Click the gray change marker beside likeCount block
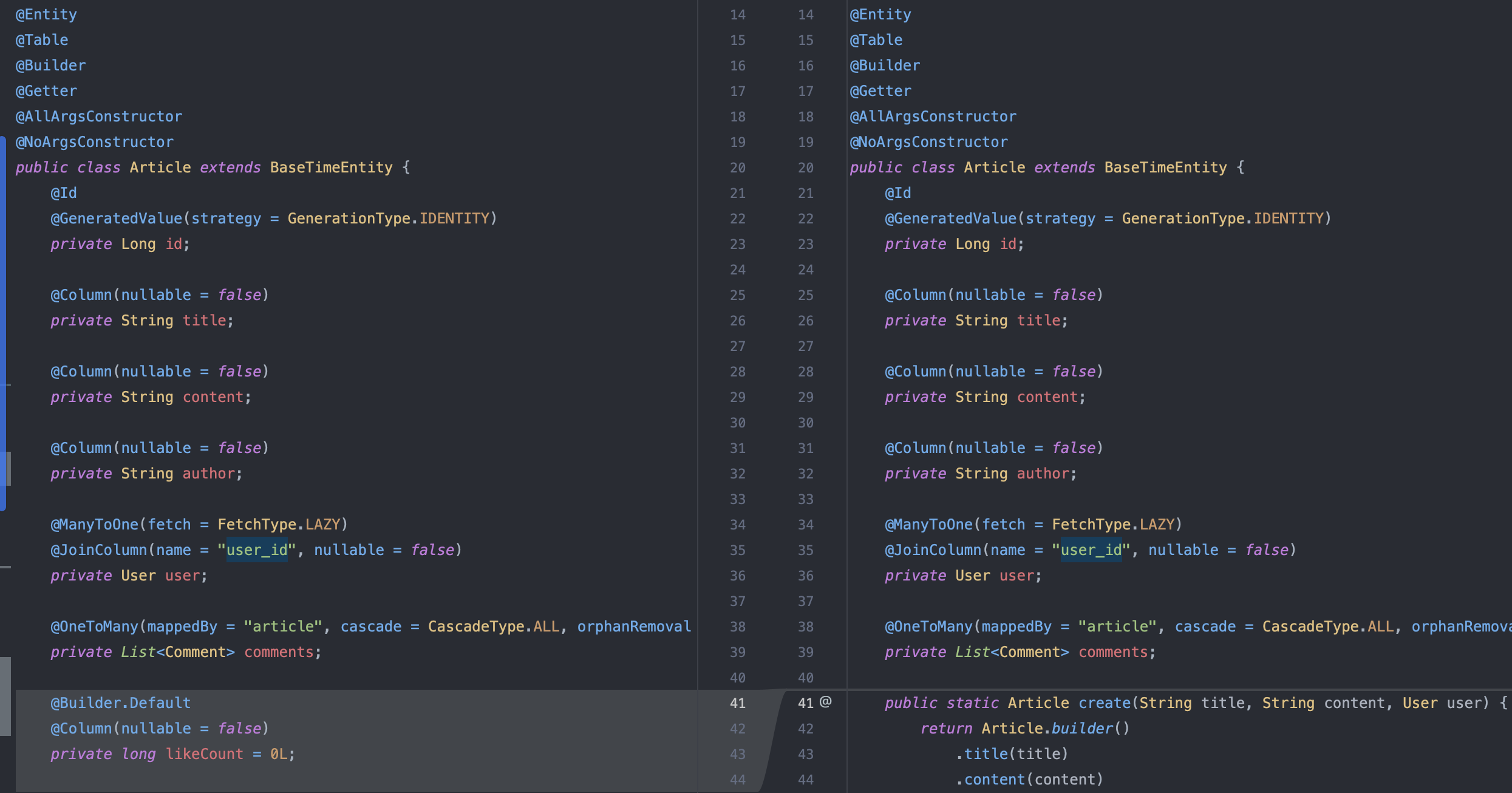This screenshot has width=1512, height=793. pos(5,696)
